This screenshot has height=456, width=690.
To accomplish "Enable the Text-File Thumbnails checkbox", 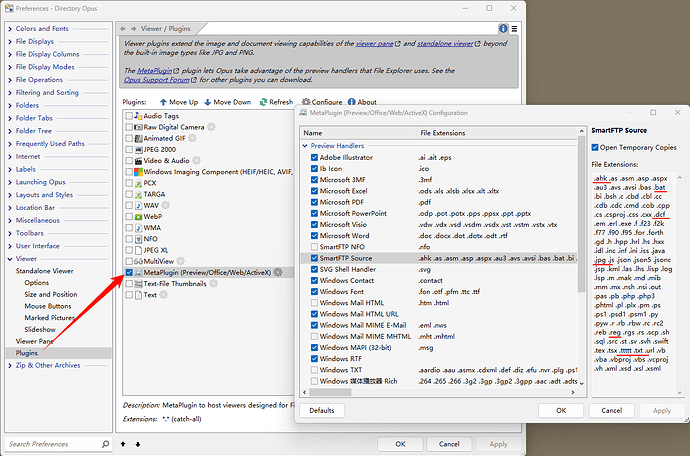I will pos(129,283).
